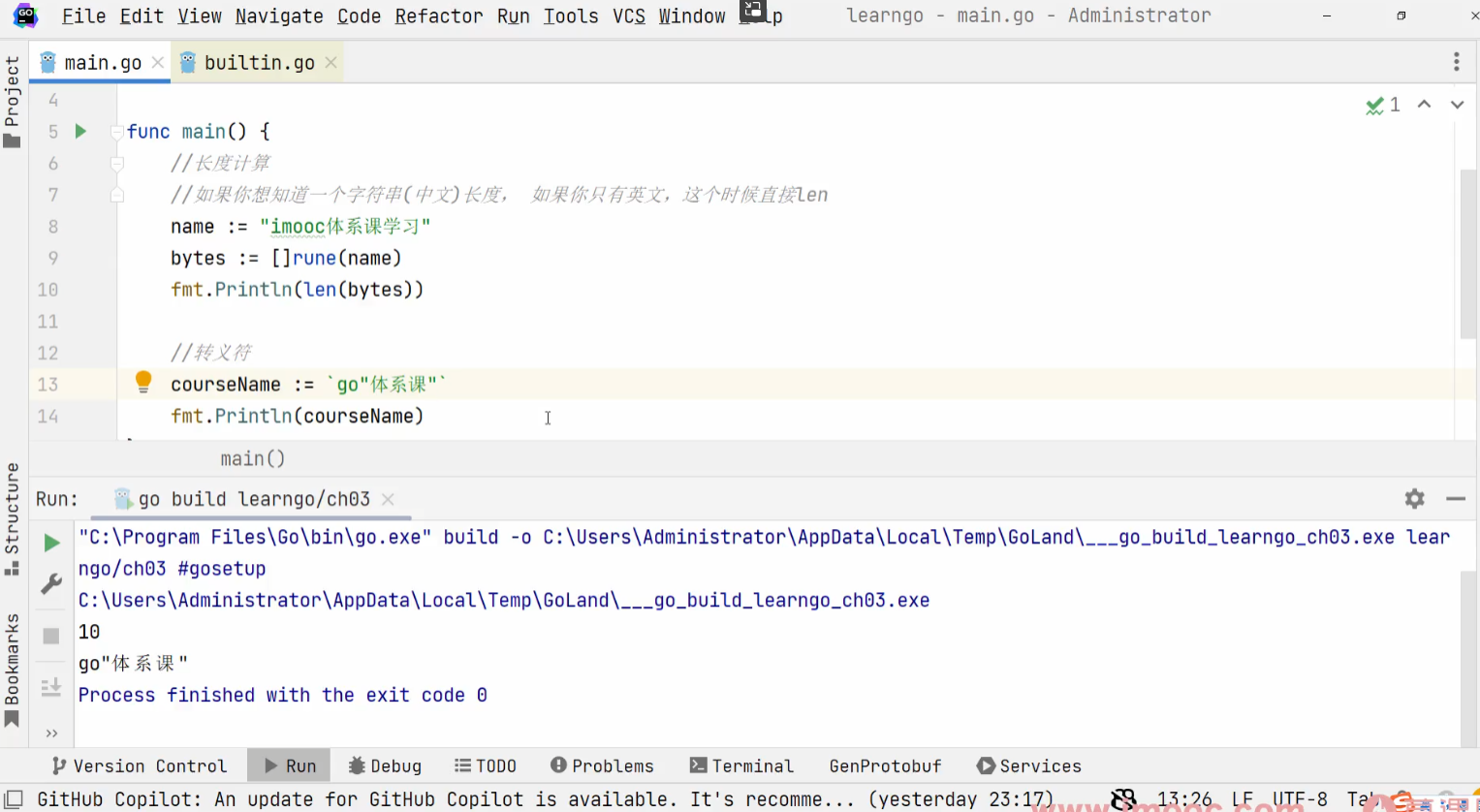Close the builtin.go tab
Screen dimensions: 1480x812
(x=331, y=62)
